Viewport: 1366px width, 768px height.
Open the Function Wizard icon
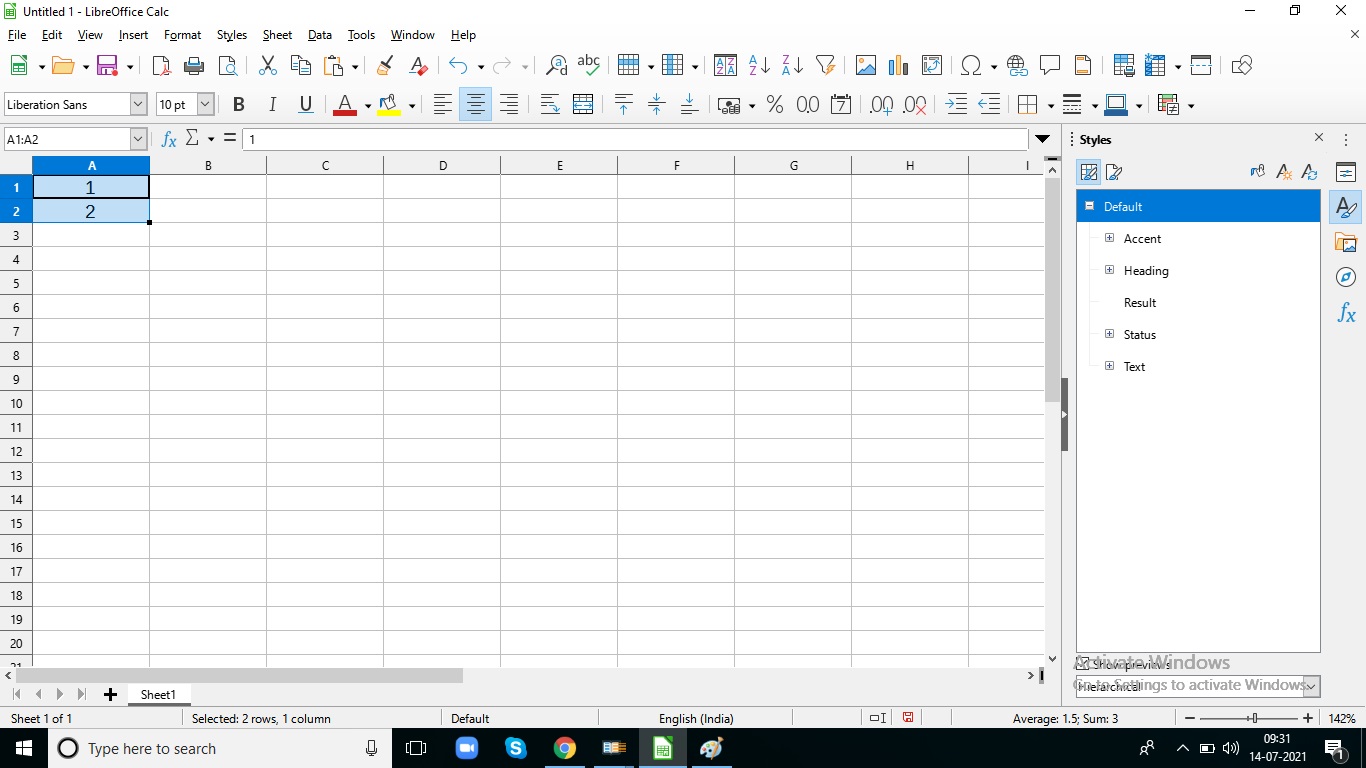click(x=169, y=139)
